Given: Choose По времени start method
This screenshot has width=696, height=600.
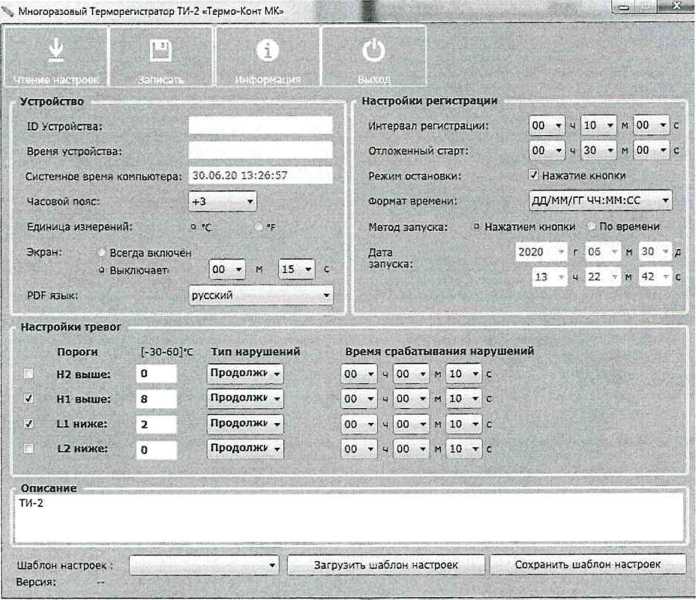Looking at the screenshot, I should tap(591, 227).
